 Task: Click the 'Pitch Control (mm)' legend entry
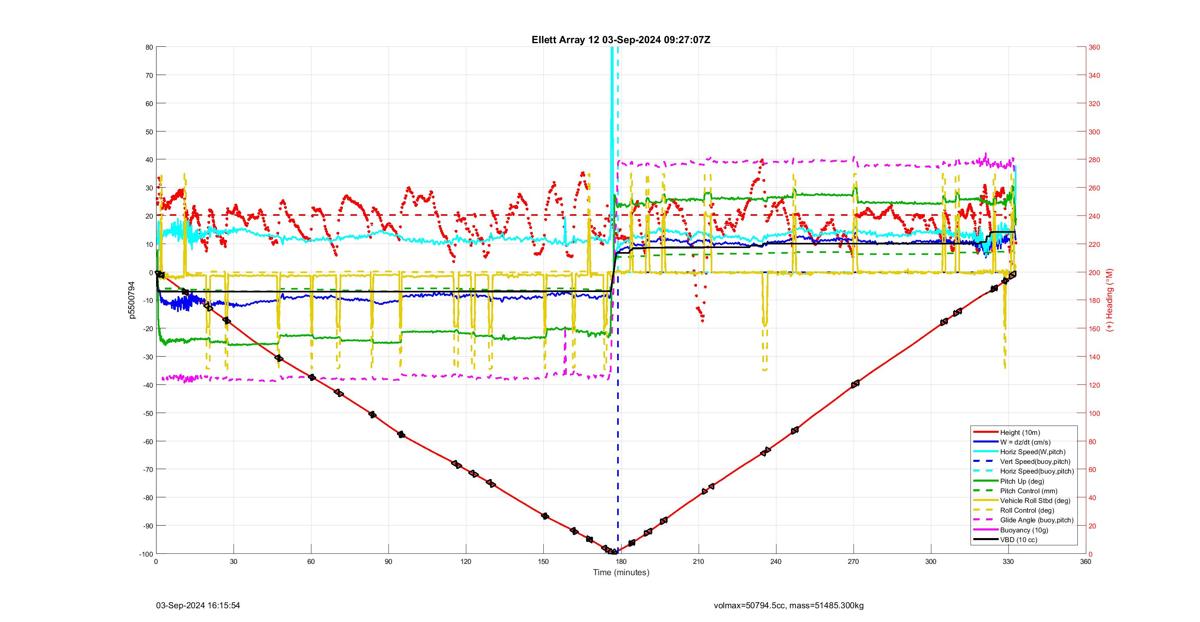[1029, 491]
